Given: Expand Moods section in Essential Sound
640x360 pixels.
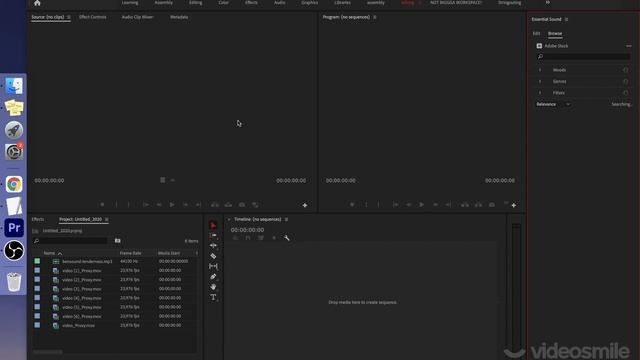Looking at the screenshot, I should [540, 70].
